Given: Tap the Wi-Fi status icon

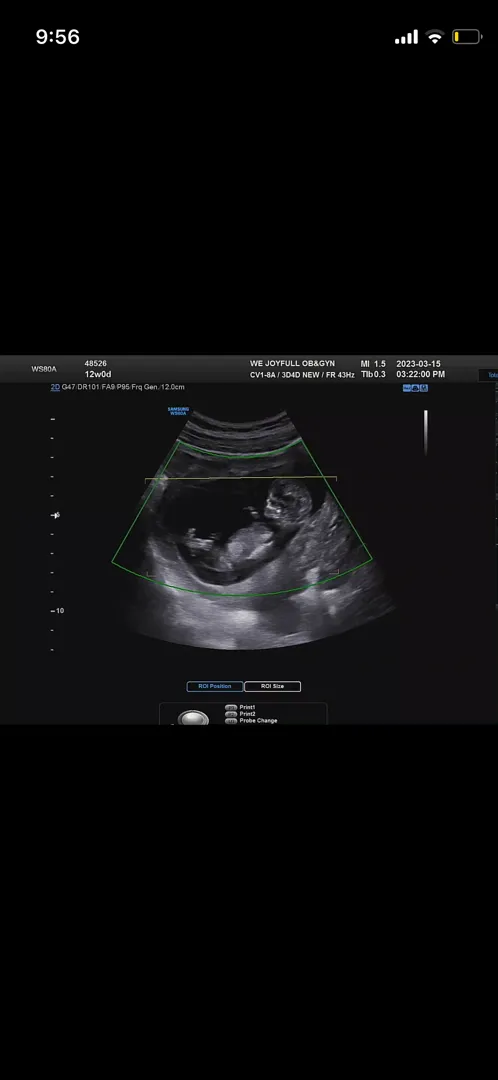Looking at the screenshot, I should [435, 37].
